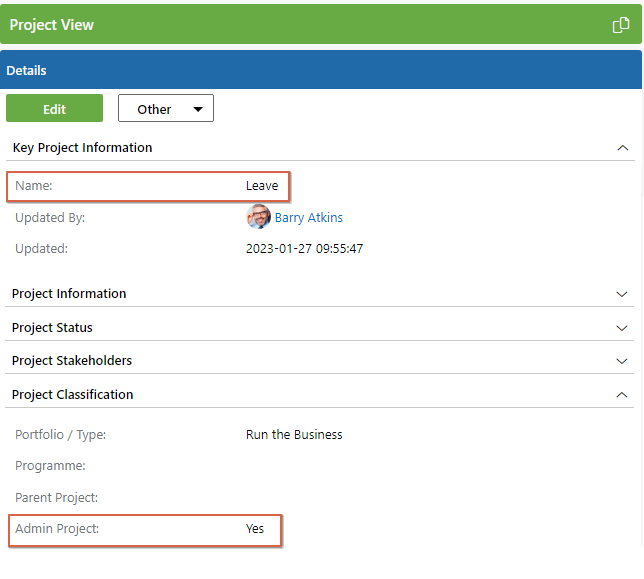This screenshot has width=644, height=579.
Task: Collapse Key Project Information with its chevron
Action: pyautogui.click(x=623, y=148)
